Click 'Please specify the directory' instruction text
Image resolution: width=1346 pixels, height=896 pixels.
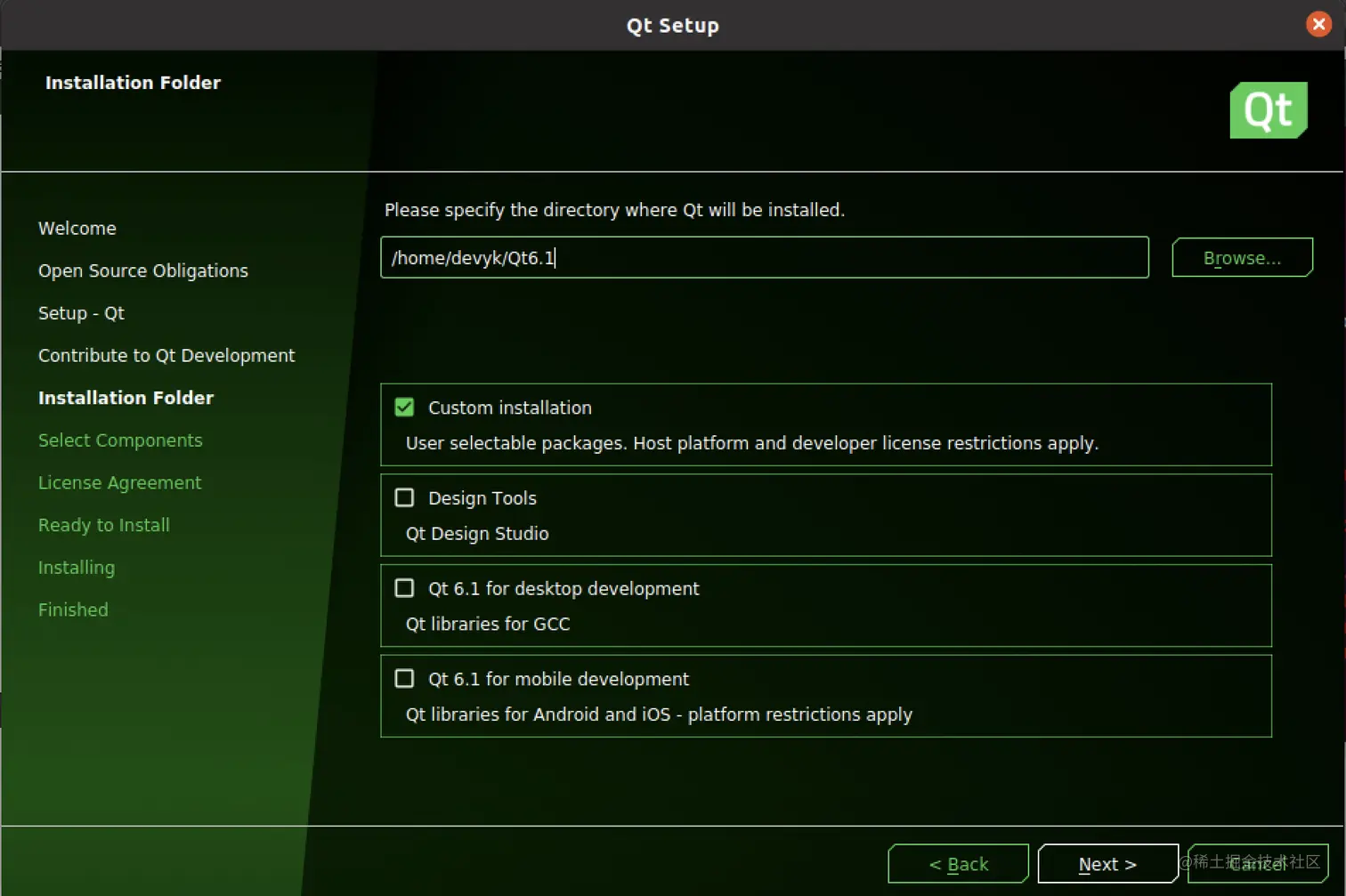click(614, 210)
